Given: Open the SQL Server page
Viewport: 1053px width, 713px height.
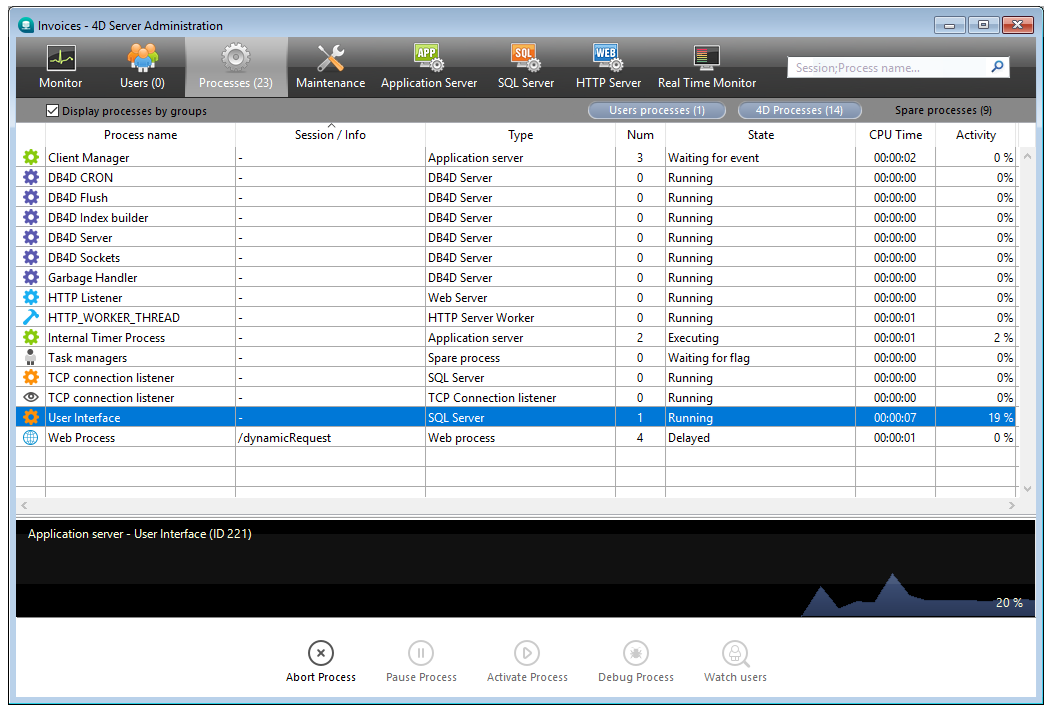Looking at the screenshot, I should click(x=525, y=68).
